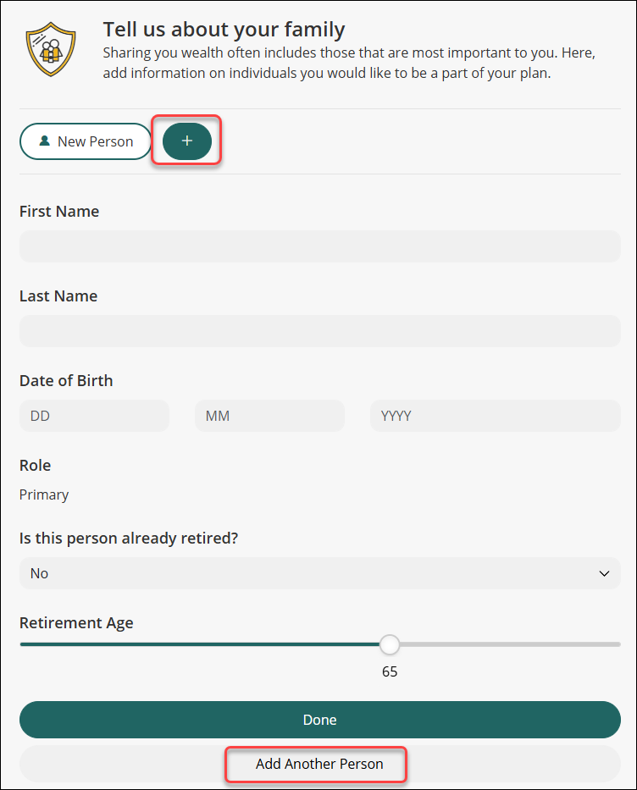
Task: Focus the Last Name input field
Action: pyautogui.click(x=320, y=331)
